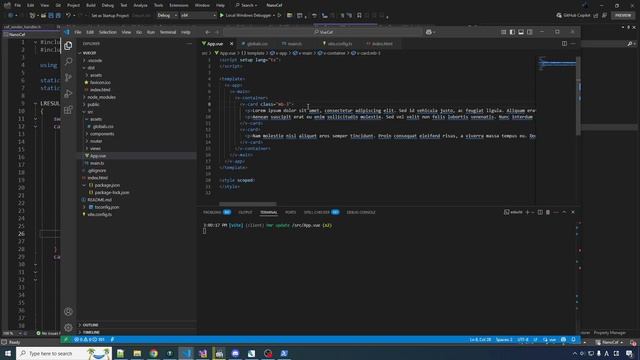Image resolution: width=640 pixels, height=360 pixels.
Task: Customize VS Code layout
Action: [503, 32]
